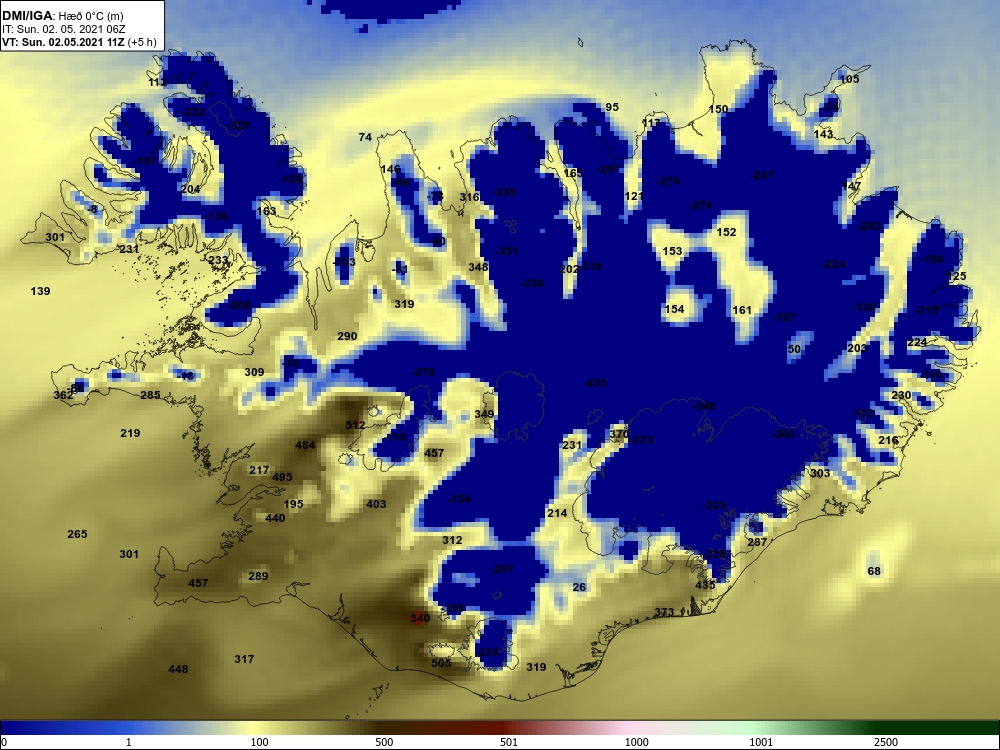Select the 68 value offshore southeast
Screen dimensions: 1000x750
tap(874, 571)
